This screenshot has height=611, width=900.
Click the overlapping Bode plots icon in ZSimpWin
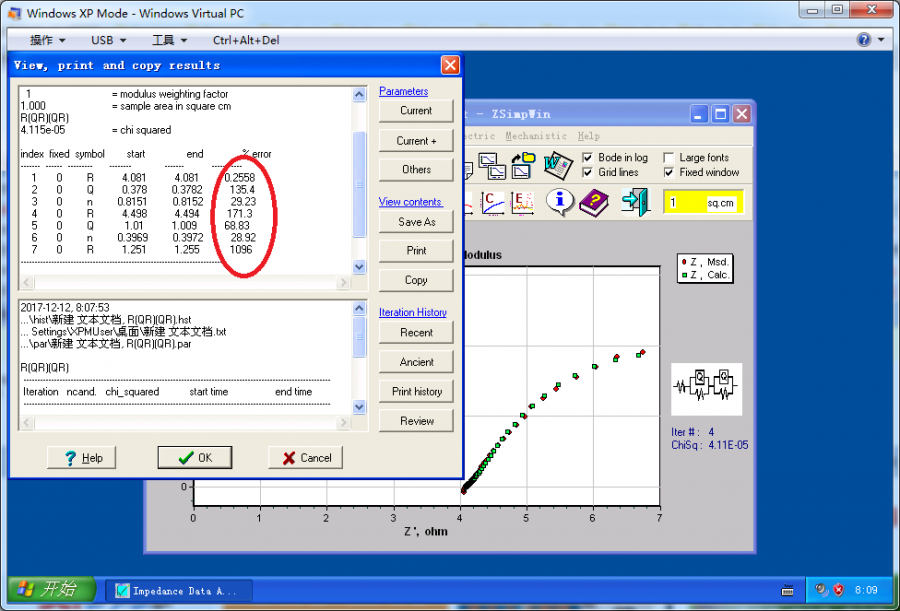click(x=492, y=166)
